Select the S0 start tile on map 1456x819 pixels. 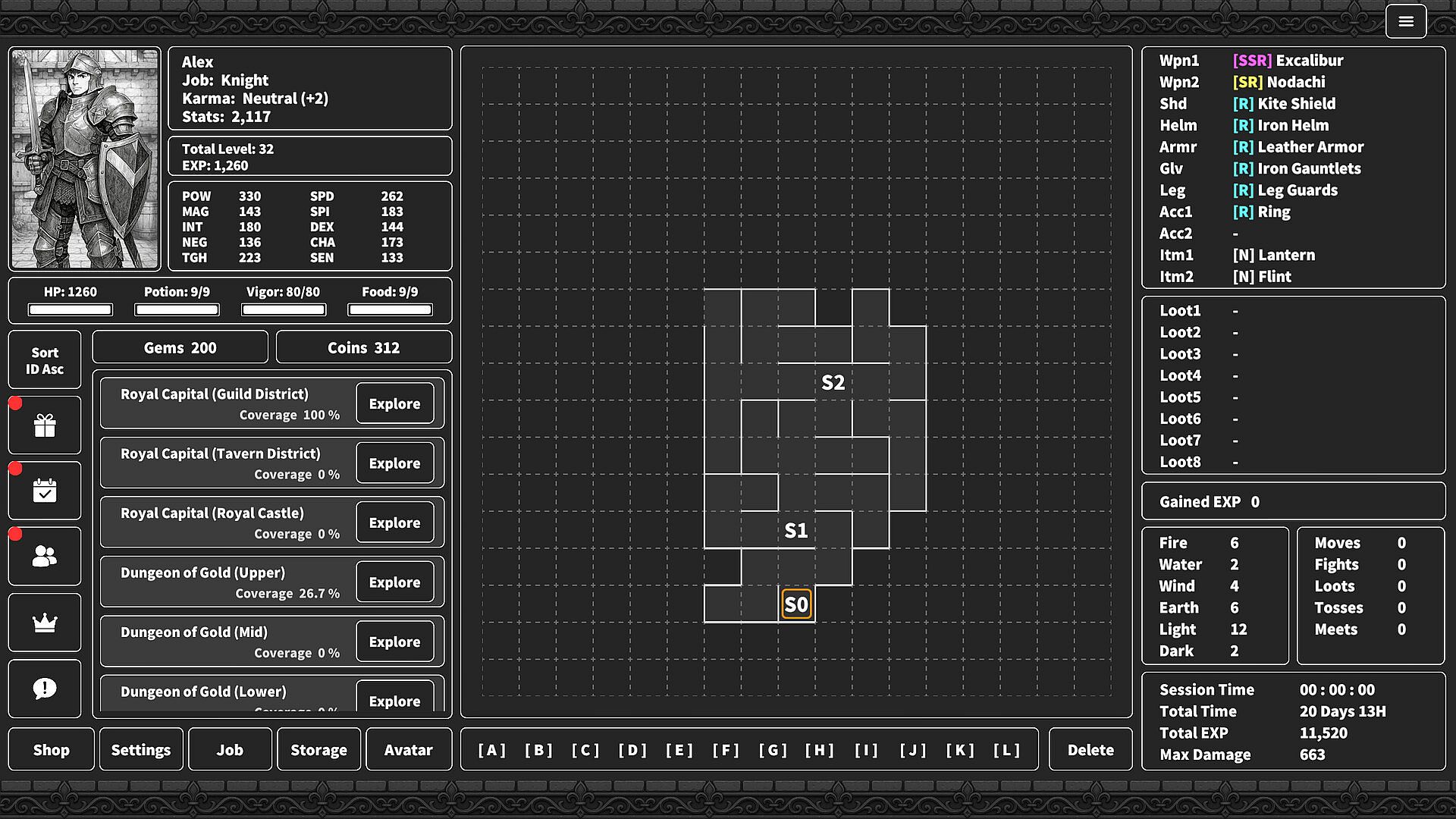(796, 604)
